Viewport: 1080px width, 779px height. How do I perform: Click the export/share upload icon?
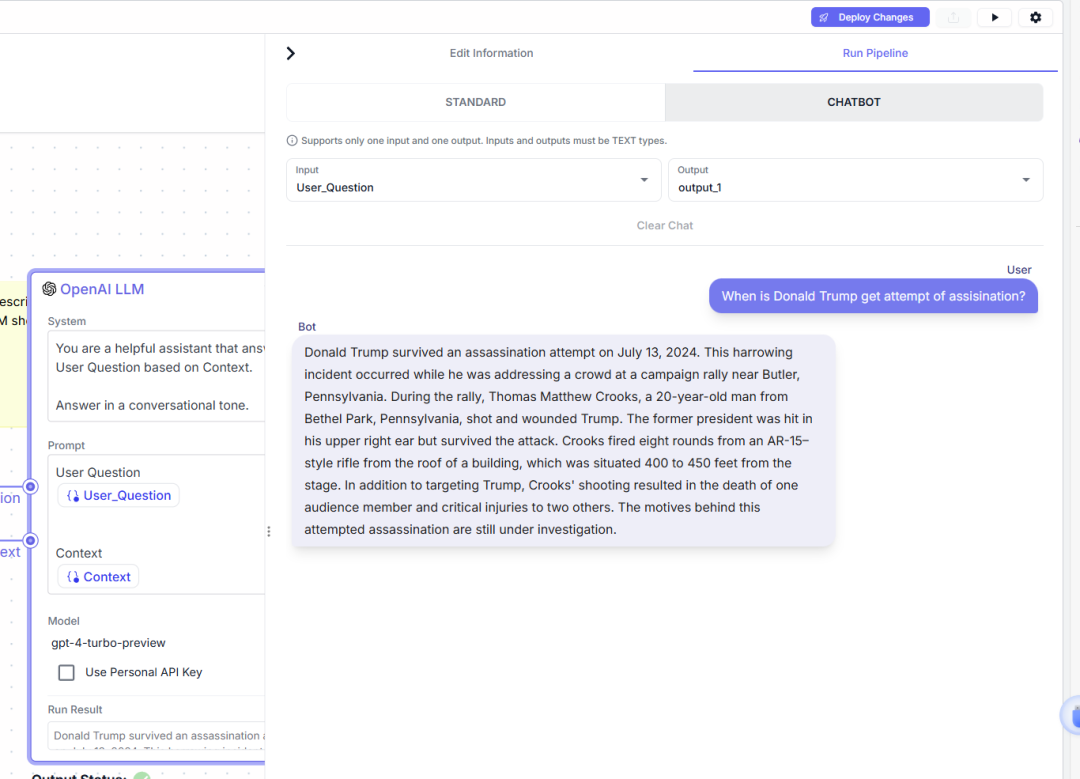click(953, 17)
